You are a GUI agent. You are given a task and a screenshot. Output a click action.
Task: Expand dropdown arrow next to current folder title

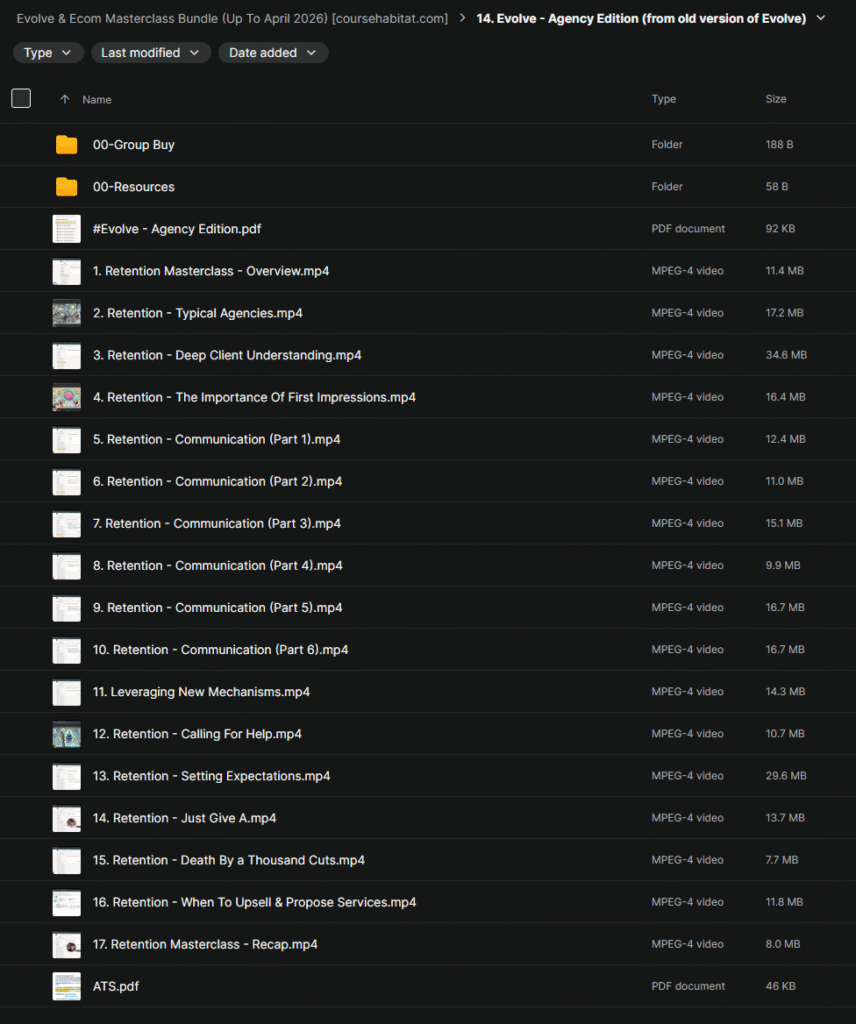click(x=821, y=18)
